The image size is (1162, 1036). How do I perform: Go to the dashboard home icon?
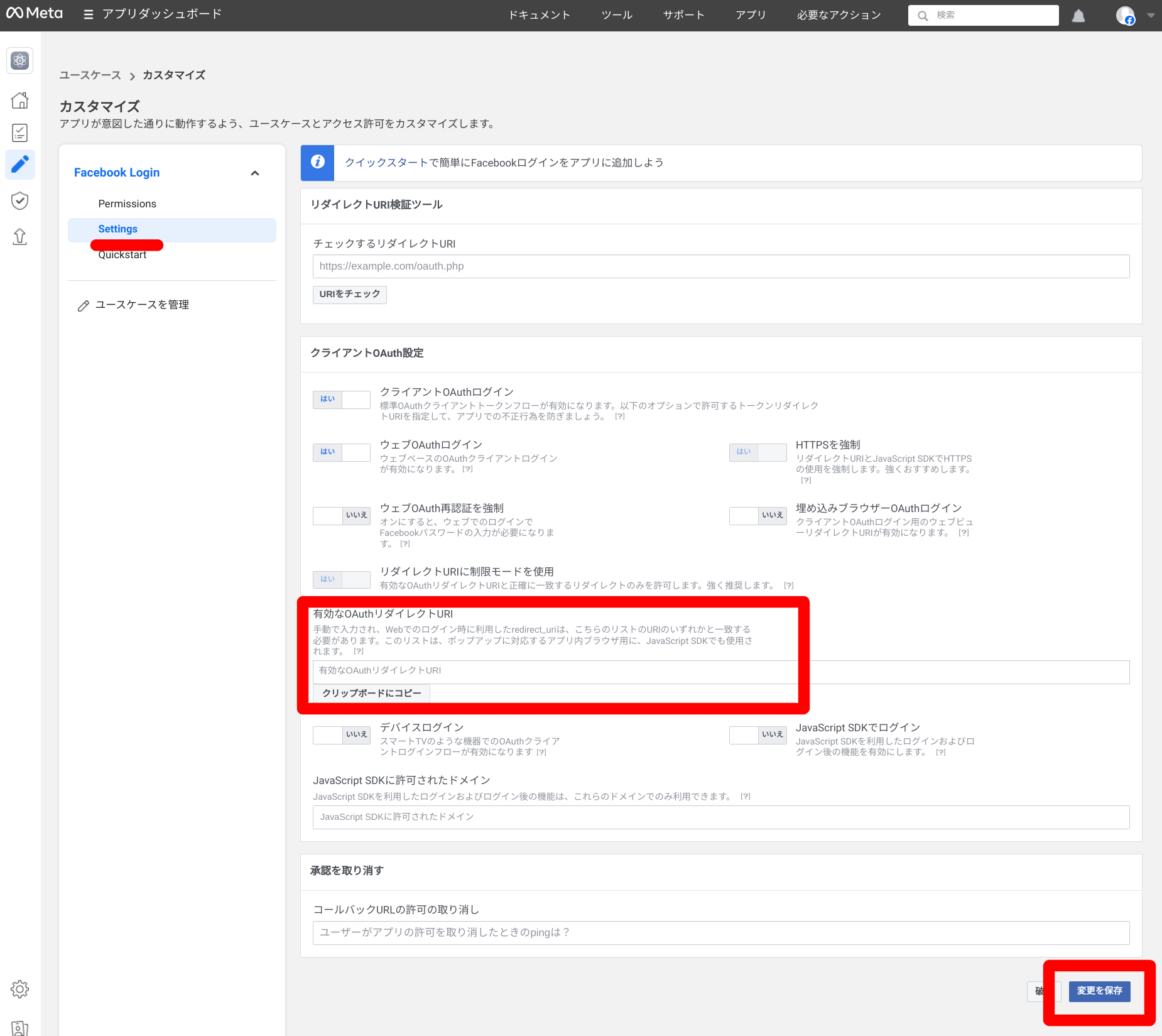pyautogui.click(x=20, y=101)
